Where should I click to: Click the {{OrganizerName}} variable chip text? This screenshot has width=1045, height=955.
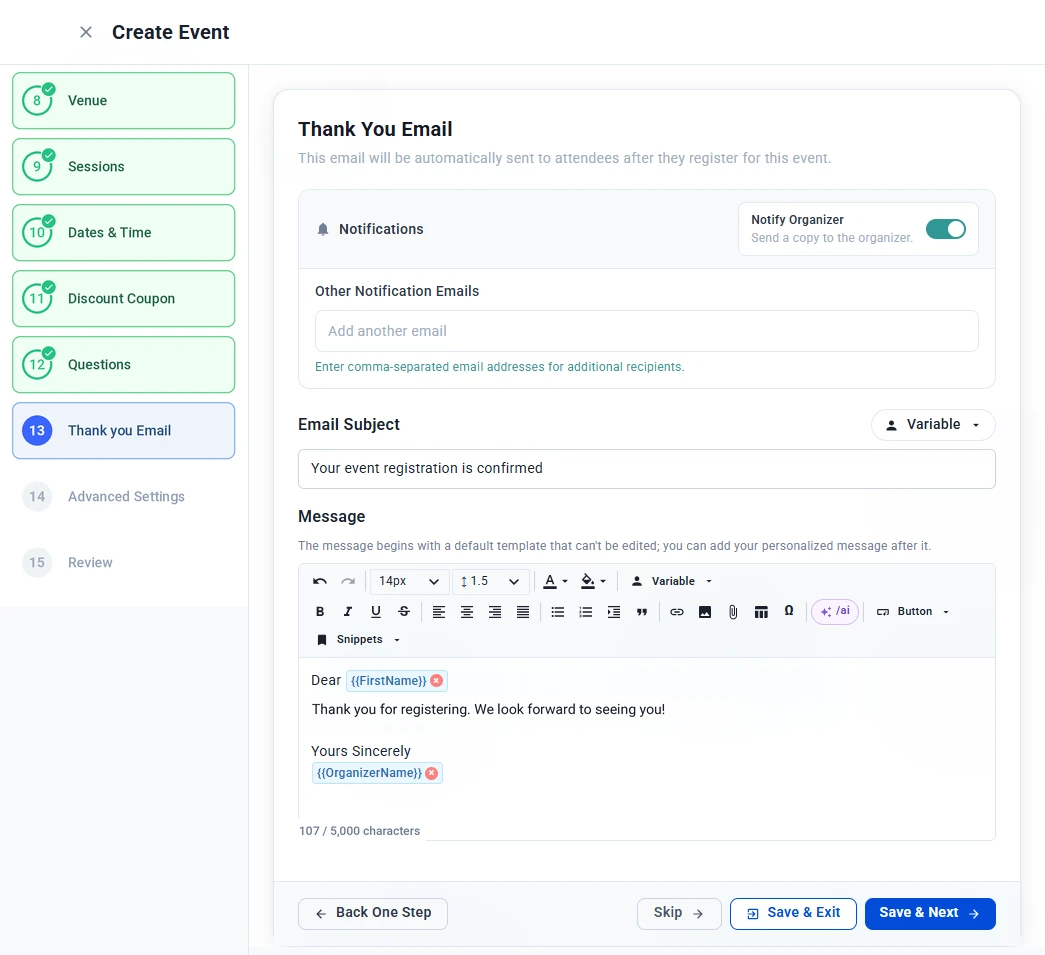coord(369,773)
